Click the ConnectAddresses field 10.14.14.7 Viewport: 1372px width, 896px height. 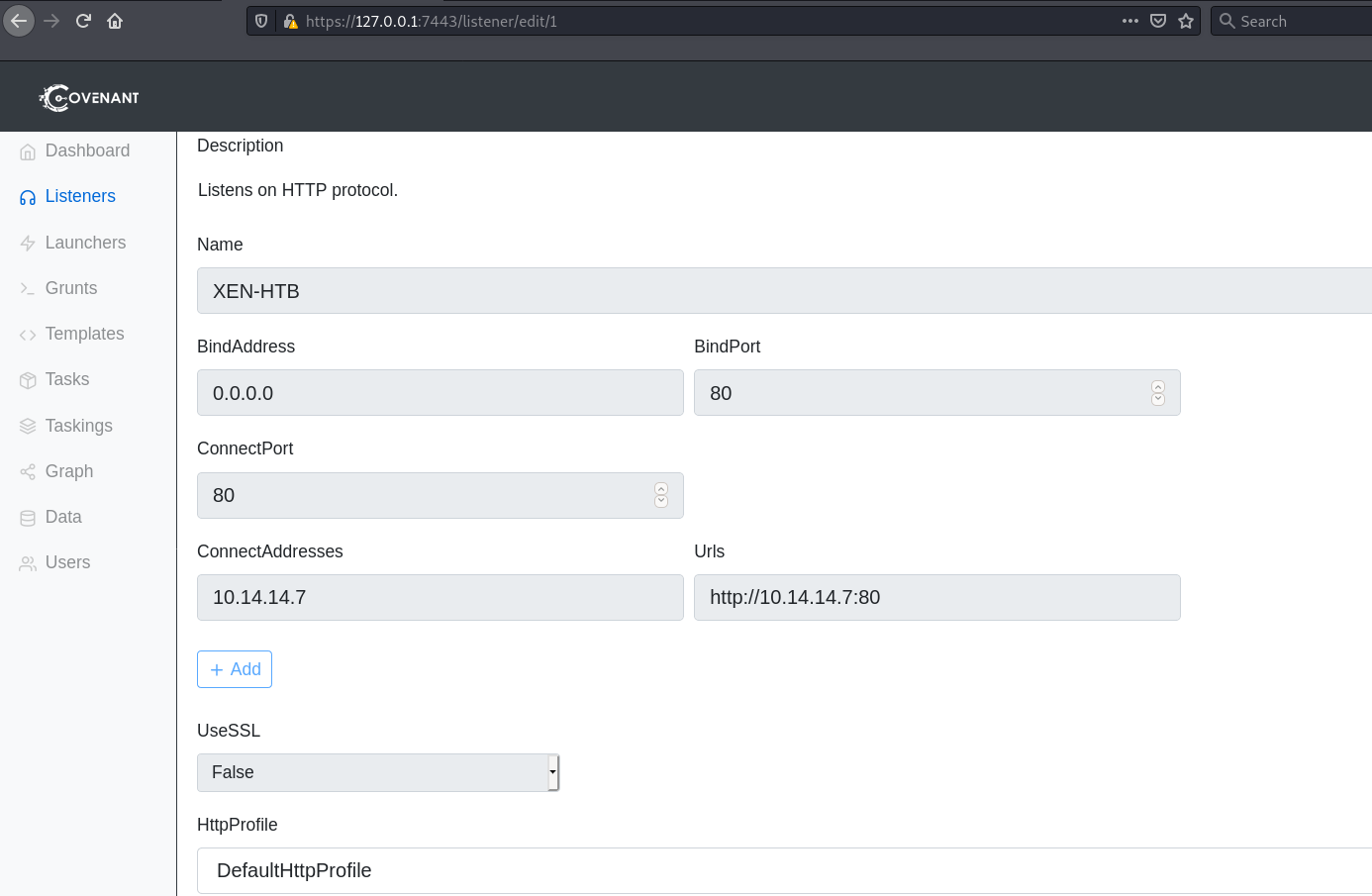(x=441, y=597)
